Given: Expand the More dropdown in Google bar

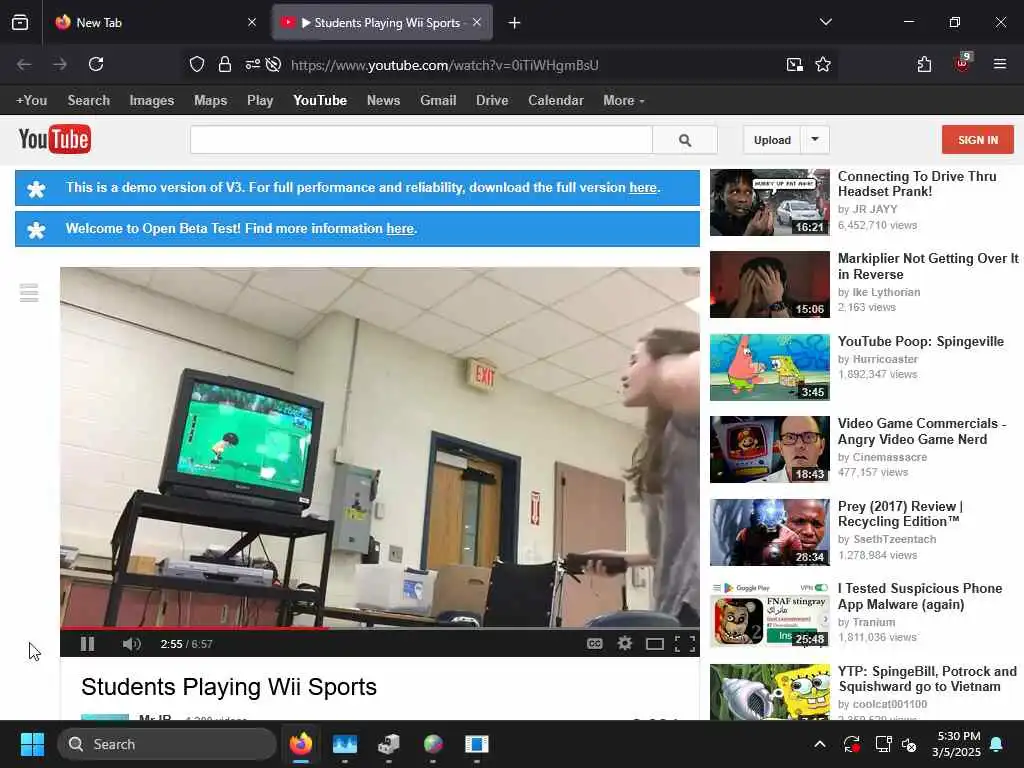Looking at the screenshot, I should pyautogui.click(x=624, y=101).
